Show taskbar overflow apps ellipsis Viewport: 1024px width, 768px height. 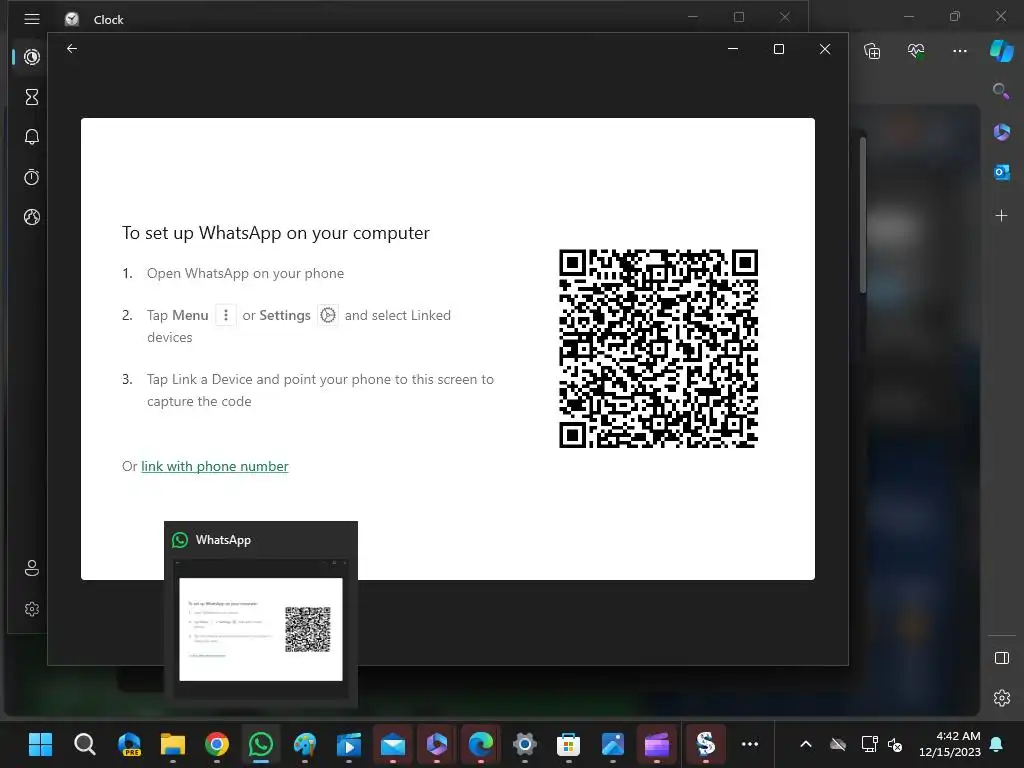[x=750, y=744]
